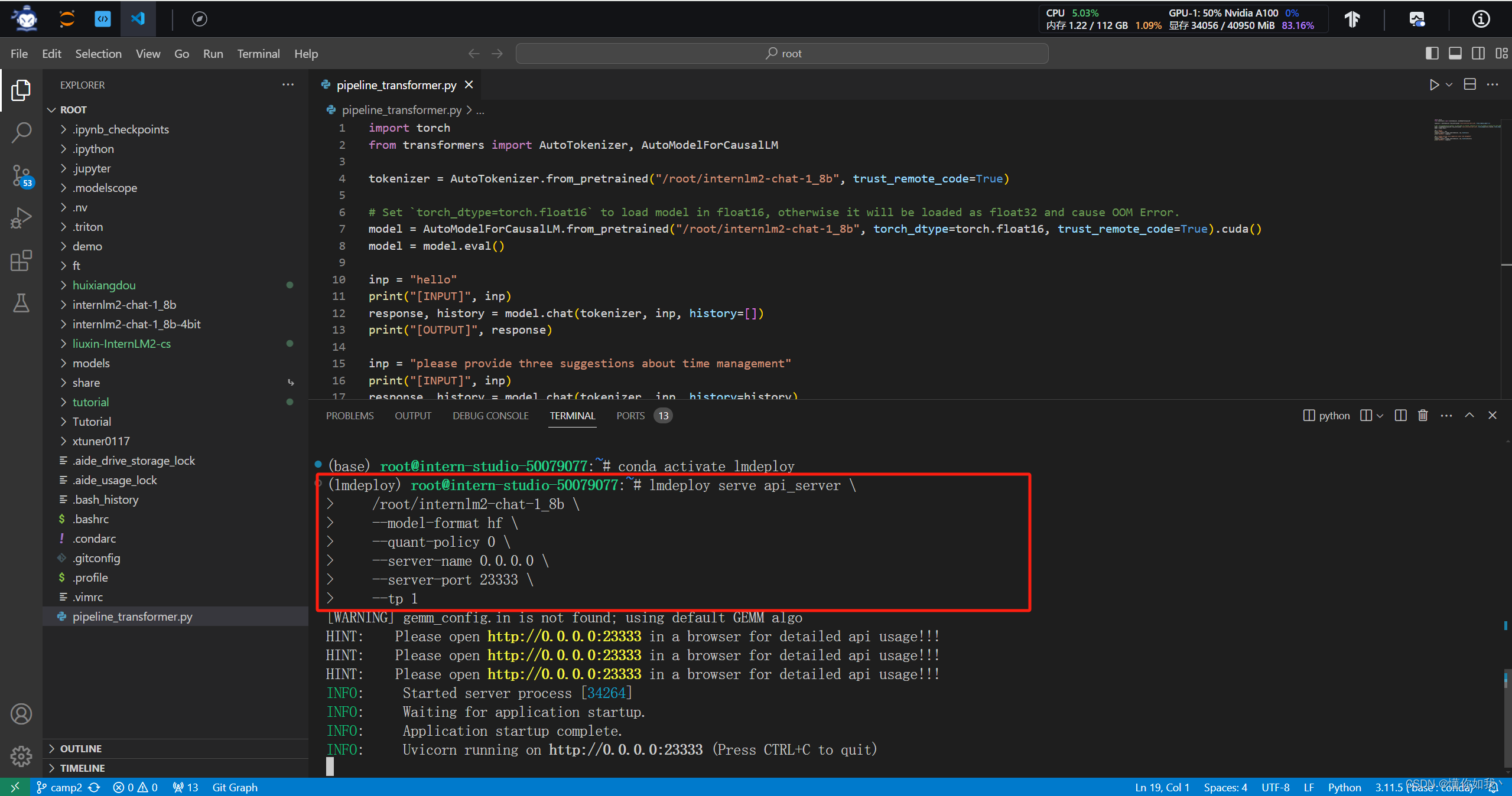Open forwarded ports count 13 in status bar
This screenshot has height=796, width=1512.
[186, 787]
